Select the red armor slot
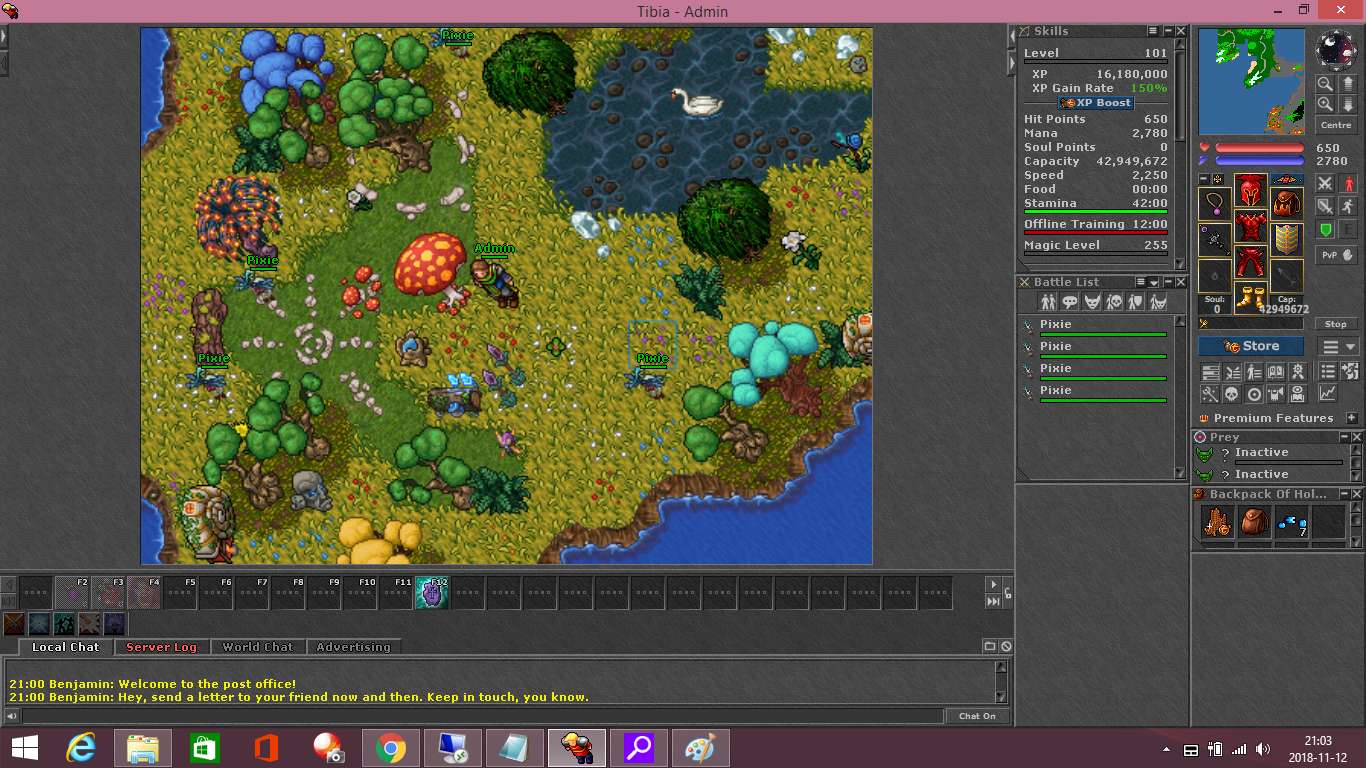Screen dimensions: 1366x768 point(1251,226)
